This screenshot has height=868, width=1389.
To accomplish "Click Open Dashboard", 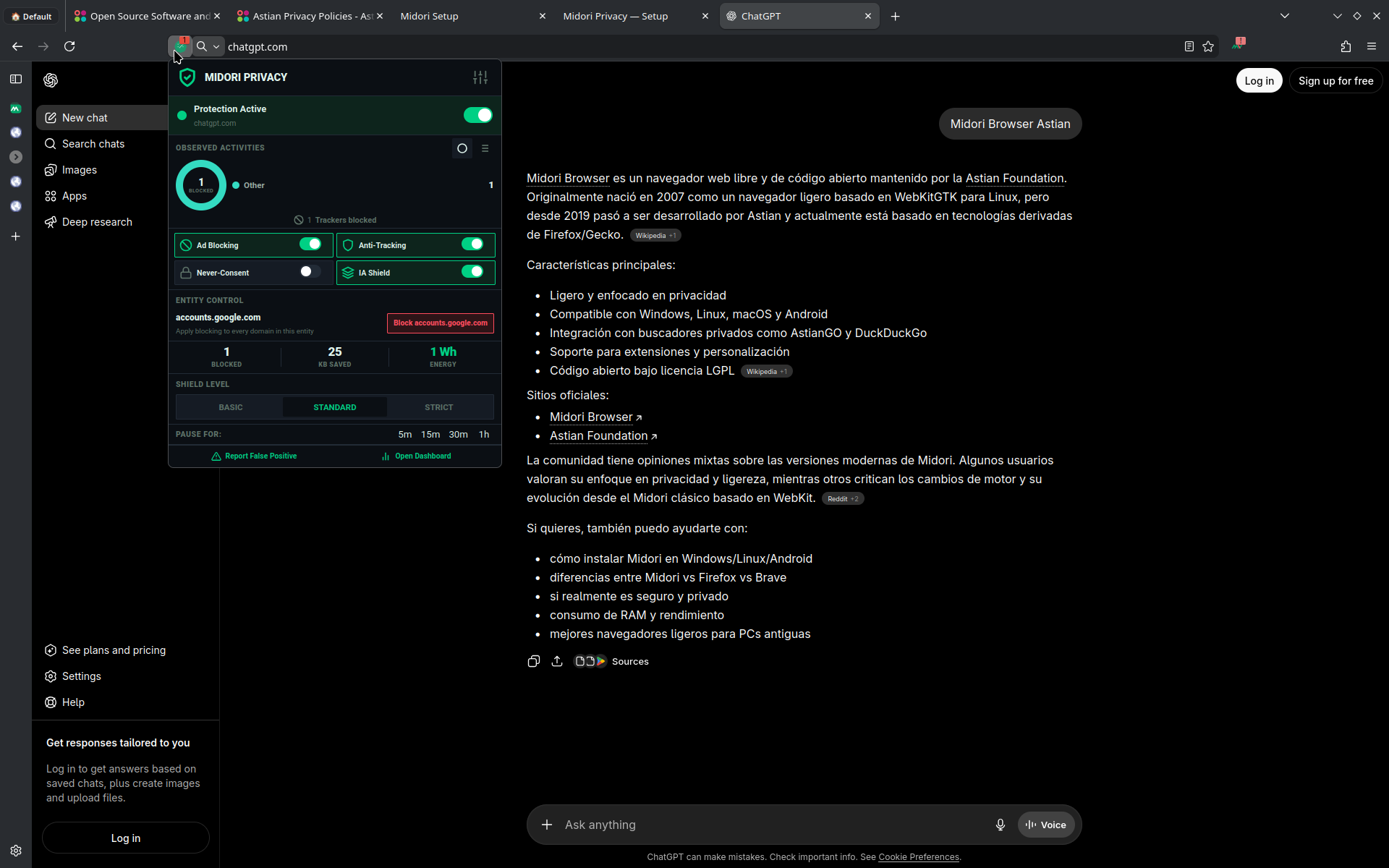I will click(x=416, y=456).
